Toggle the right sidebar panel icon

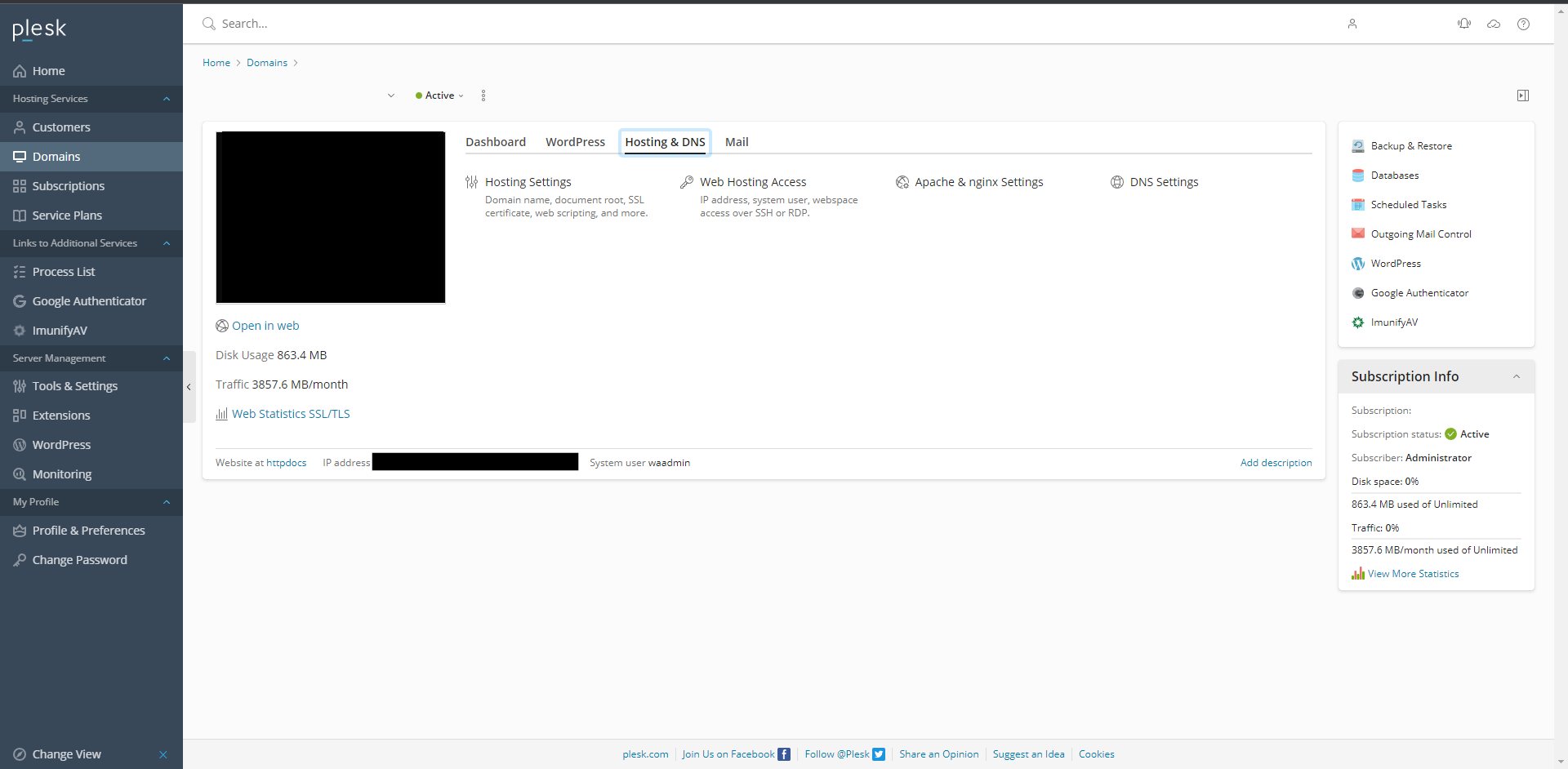click(x=1523, y=96)
